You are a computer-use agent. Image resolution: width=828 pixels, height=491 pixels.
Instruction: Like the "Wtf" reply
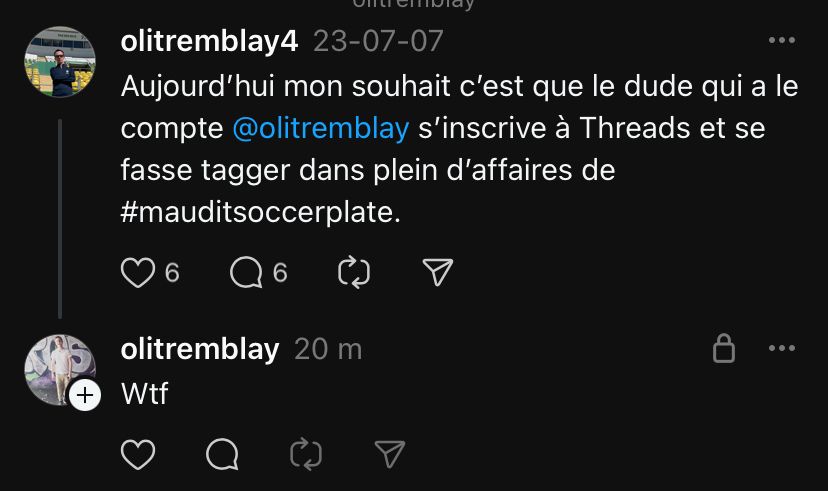tap(138, 454)
